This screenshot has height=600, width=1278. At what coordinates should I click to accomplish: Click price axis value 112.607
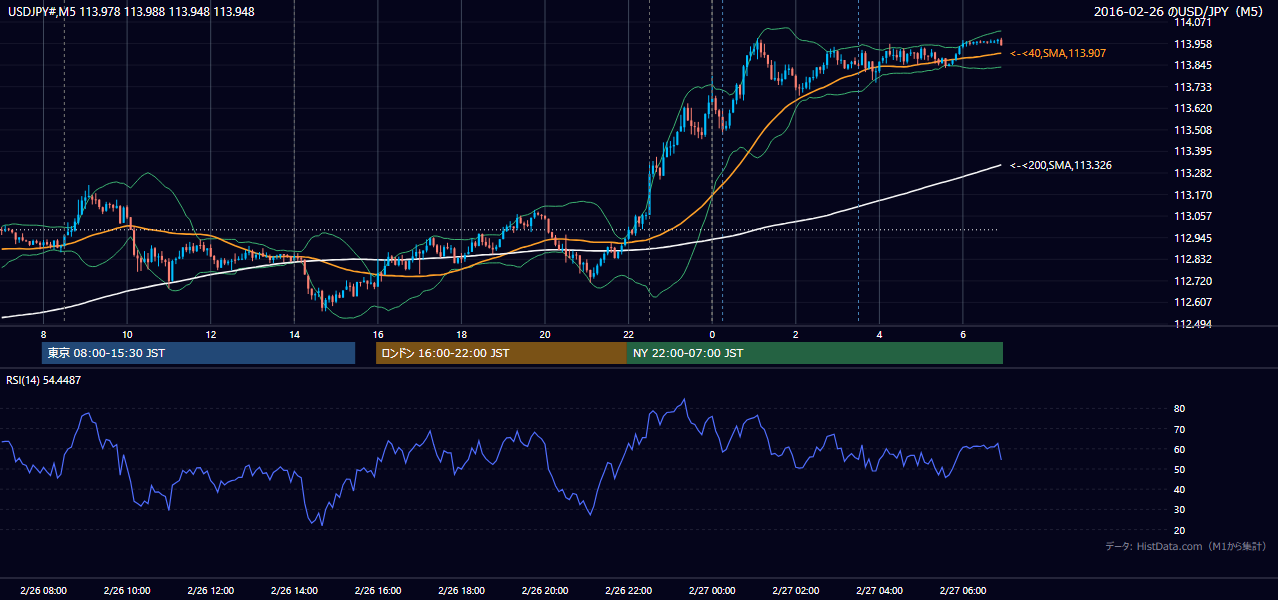(1193, 302)
